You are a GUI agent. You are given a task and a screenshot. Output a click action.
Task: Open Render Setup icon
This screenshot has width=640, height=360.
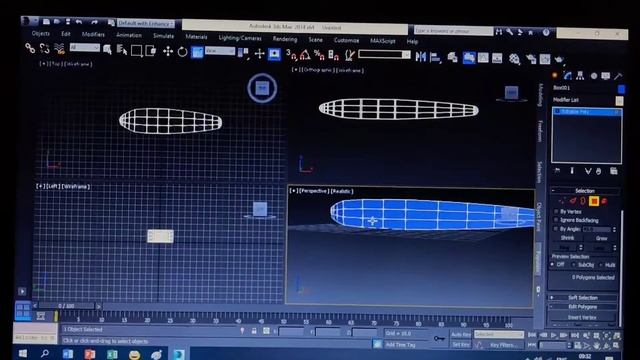[531, 59]
